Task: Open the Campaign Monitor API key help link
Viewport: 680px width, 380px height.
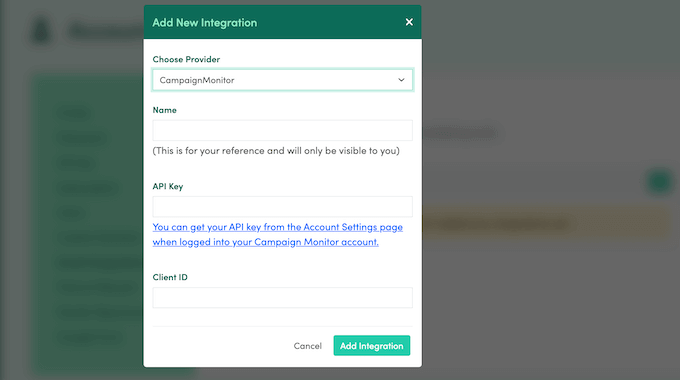Action: coord(278,234)
